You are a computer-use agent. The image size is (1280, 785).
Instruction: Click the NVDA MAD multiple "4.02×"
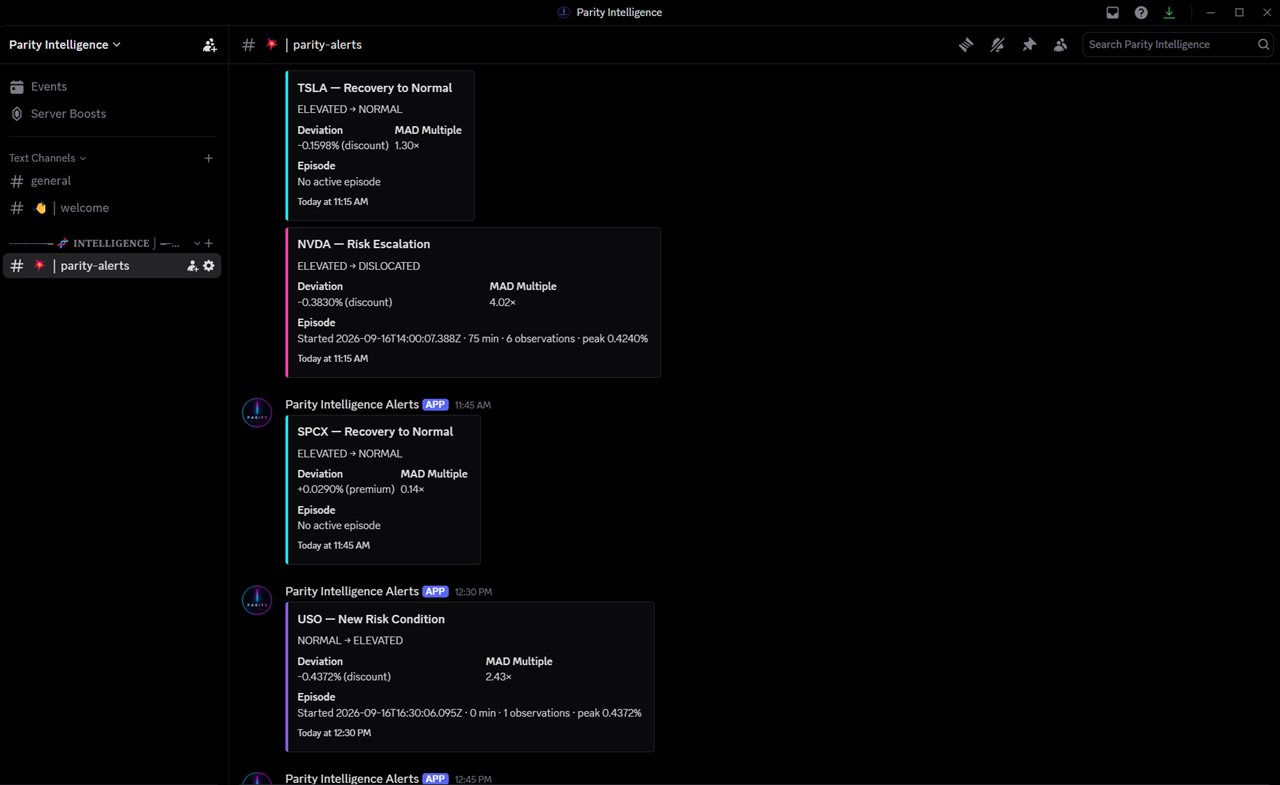coord(502,302)
